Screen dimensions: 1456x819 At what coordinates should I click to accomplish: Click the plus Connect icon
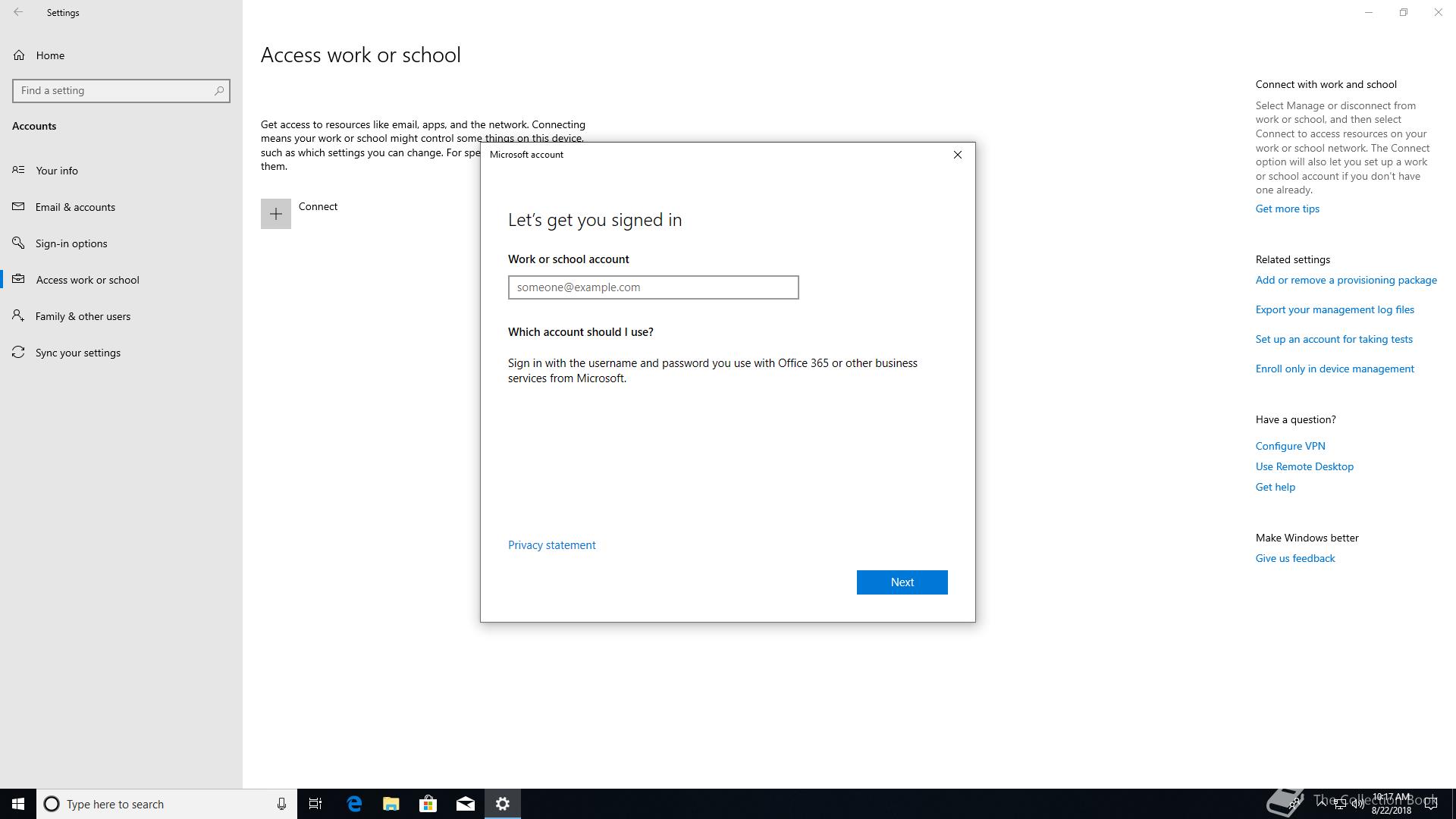click(275, 214)
